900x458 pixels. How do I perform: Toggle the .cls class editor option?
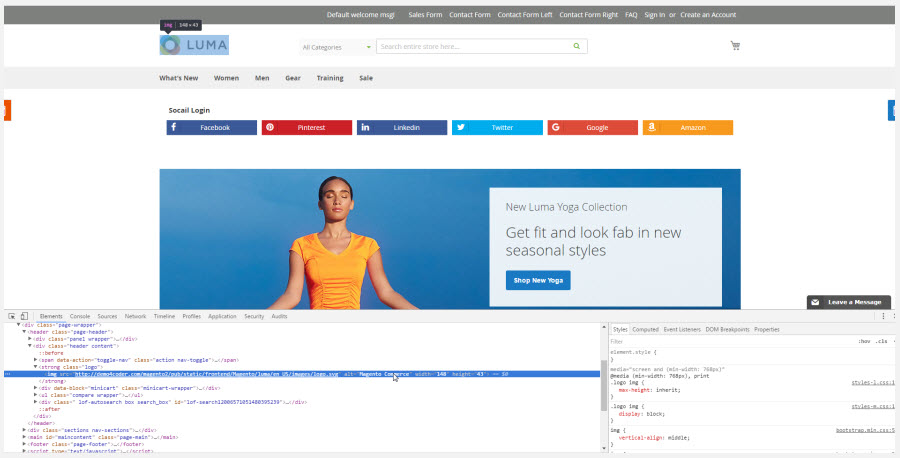pyautogui.click(x=882, y=341)
